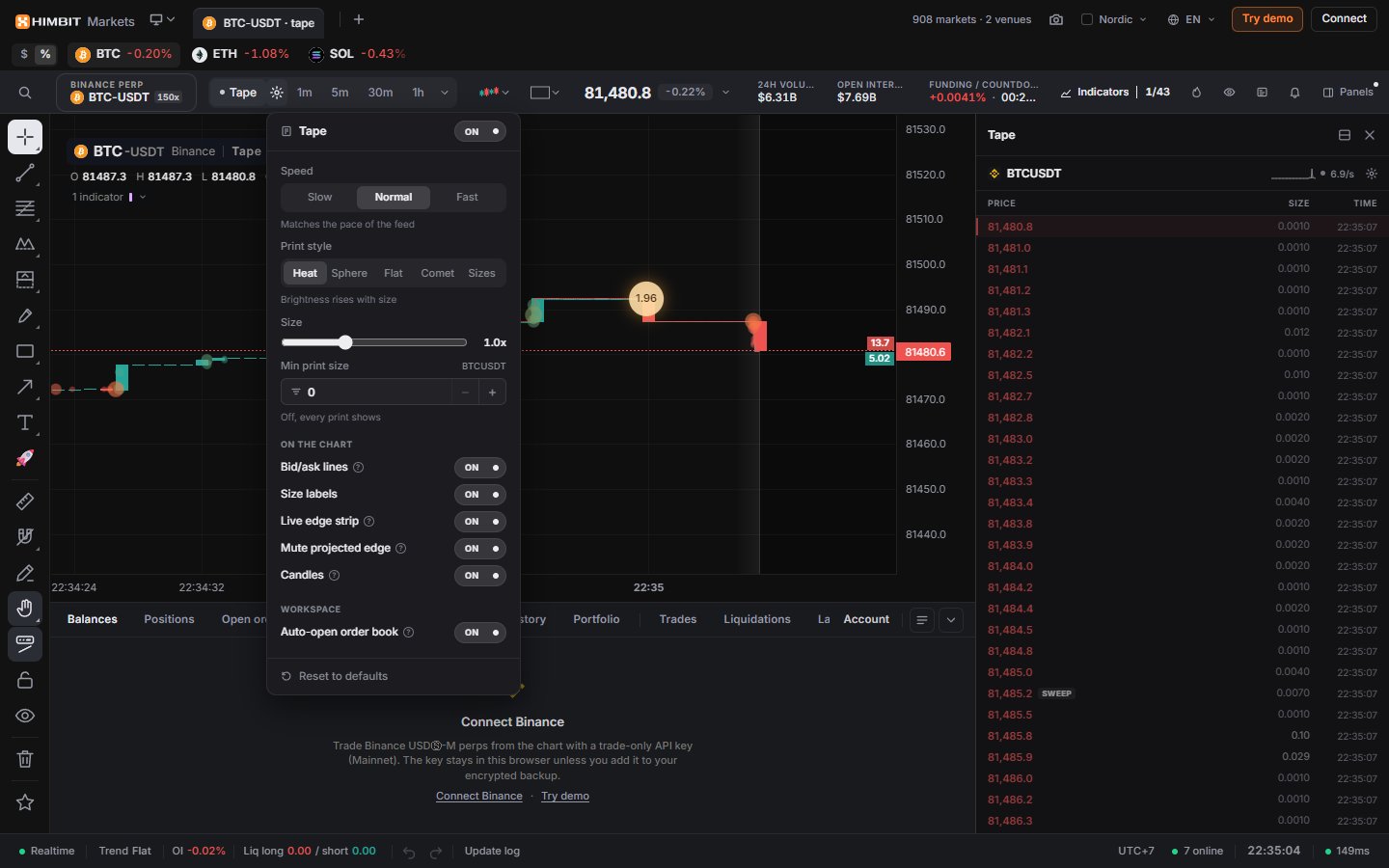The image size is (1389, 868).
Task: Open the Liquidations tab
Action: [757, 619]
